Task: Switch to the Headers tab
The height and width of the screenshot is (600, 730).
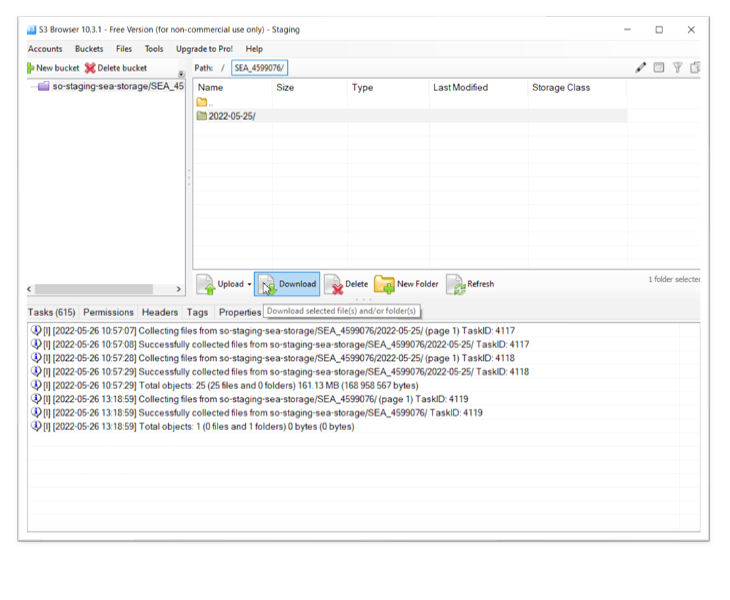Action: pos(160,312)
